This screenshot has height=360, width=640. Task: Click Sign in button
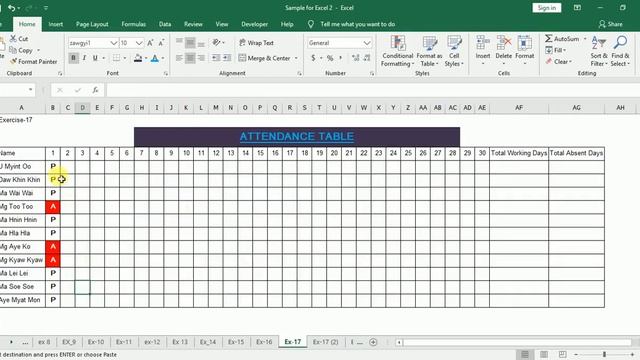547,8
